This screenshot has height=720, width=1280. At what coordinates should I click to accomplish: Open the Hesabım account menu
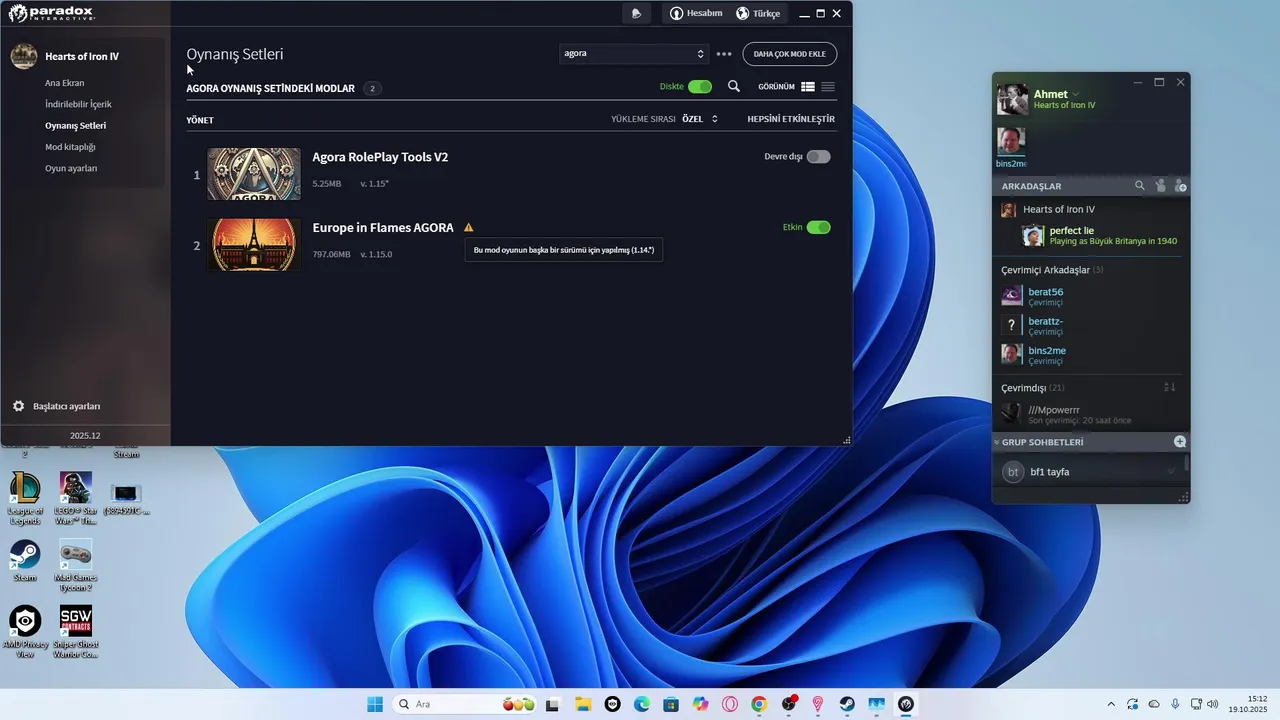696,13
